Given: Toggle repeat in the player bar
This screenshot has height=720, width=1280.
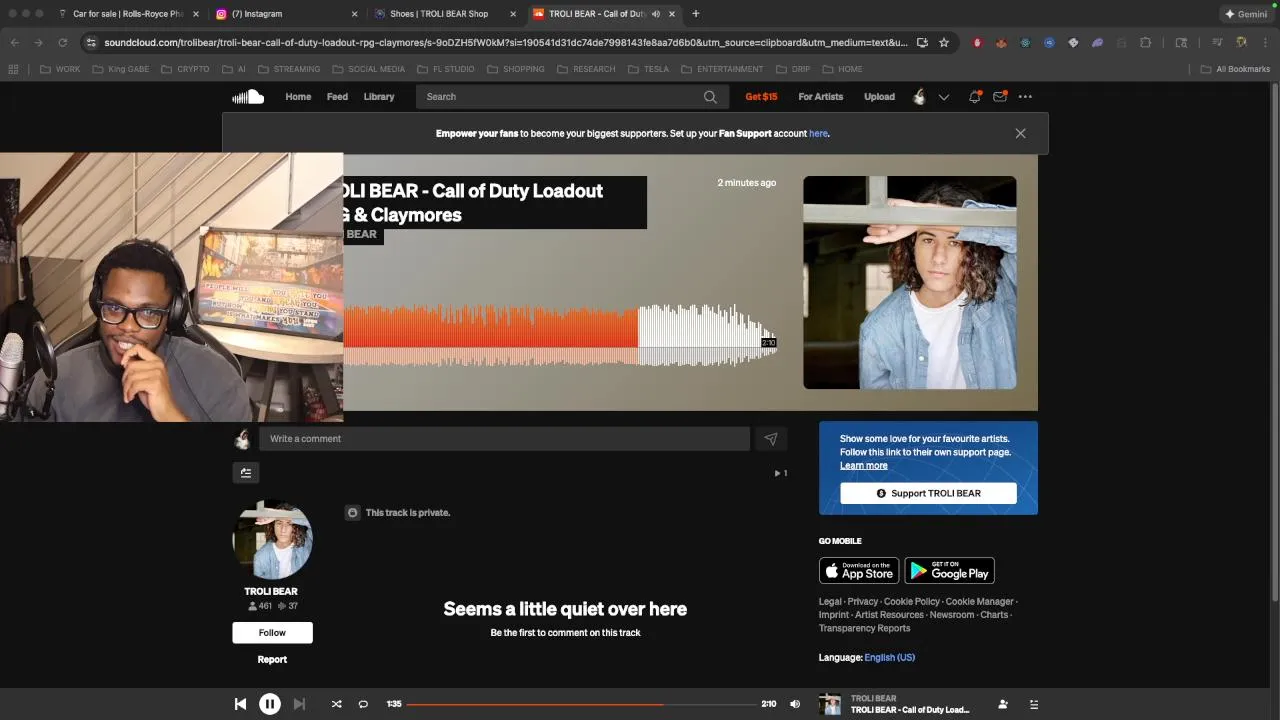Looking at the screenshot, I should point(363,704).
